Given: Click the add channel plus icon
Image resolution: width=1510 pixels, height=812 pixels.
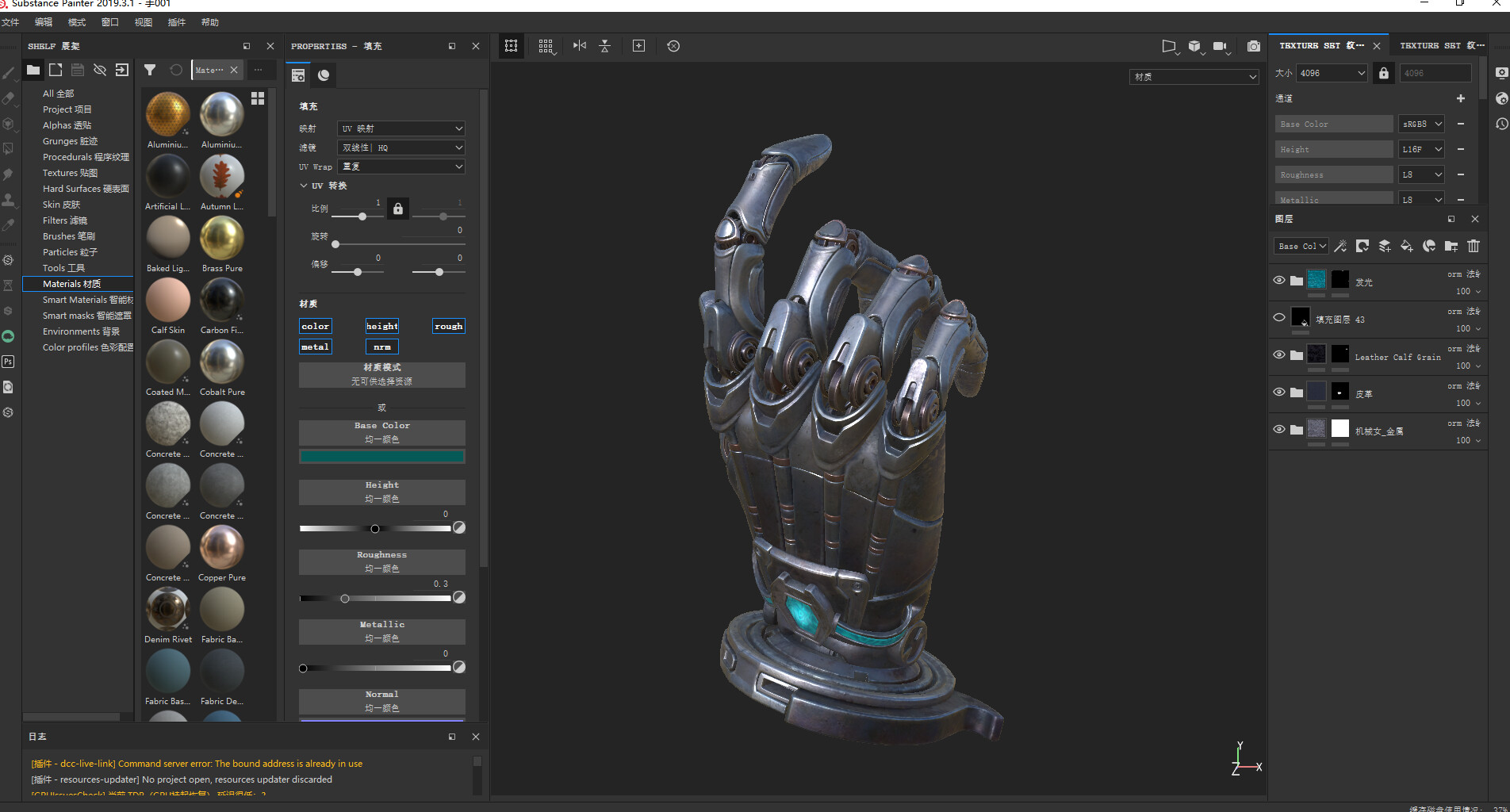Looking at the screenshot, I should [x=1460, y=98].
